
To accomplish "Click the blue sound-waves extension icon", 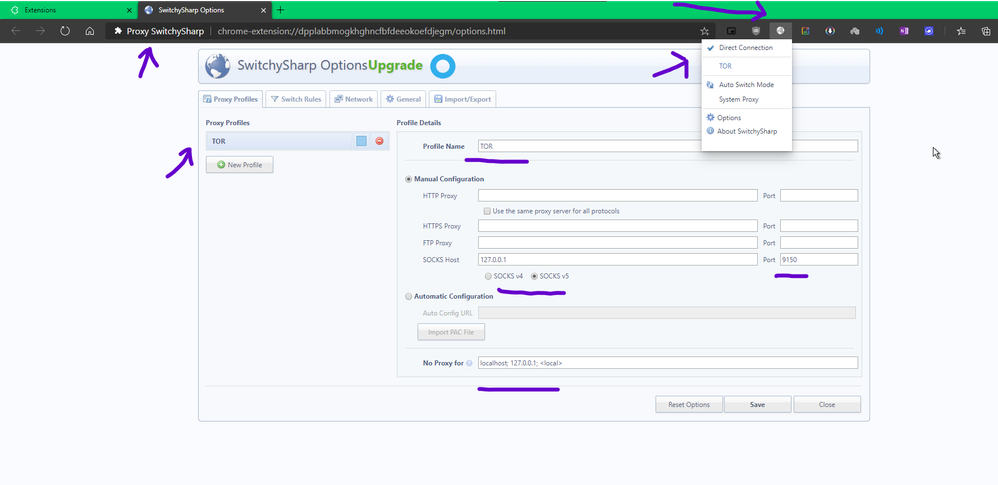I will (x=879, y=31).
